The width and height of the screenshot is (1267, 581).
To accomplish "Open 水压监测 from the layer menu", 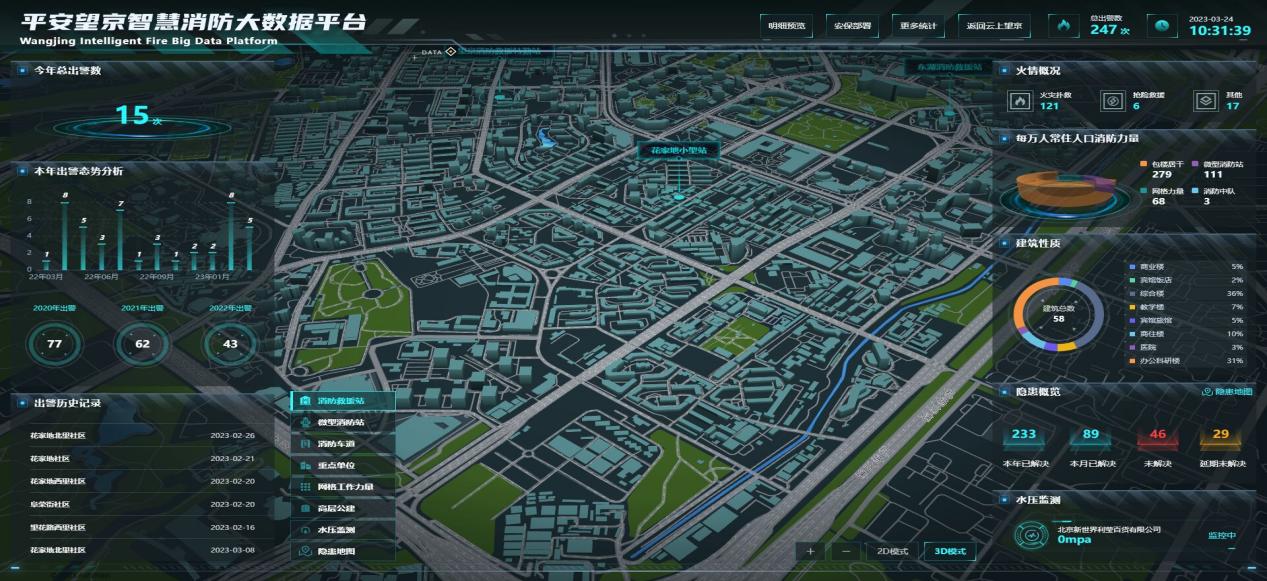I will click(343, 530).
